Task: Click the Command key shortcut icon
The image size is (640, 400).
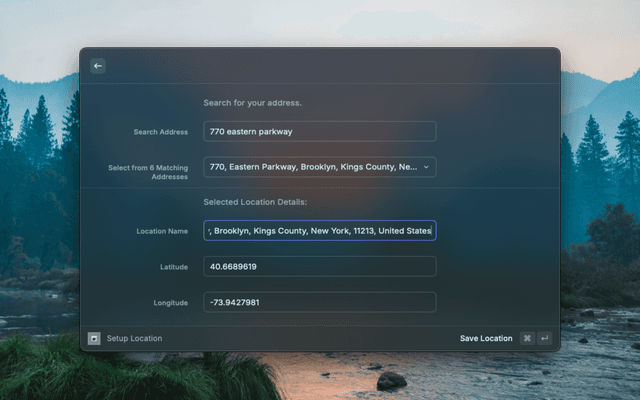Action: tap(527, 338)
